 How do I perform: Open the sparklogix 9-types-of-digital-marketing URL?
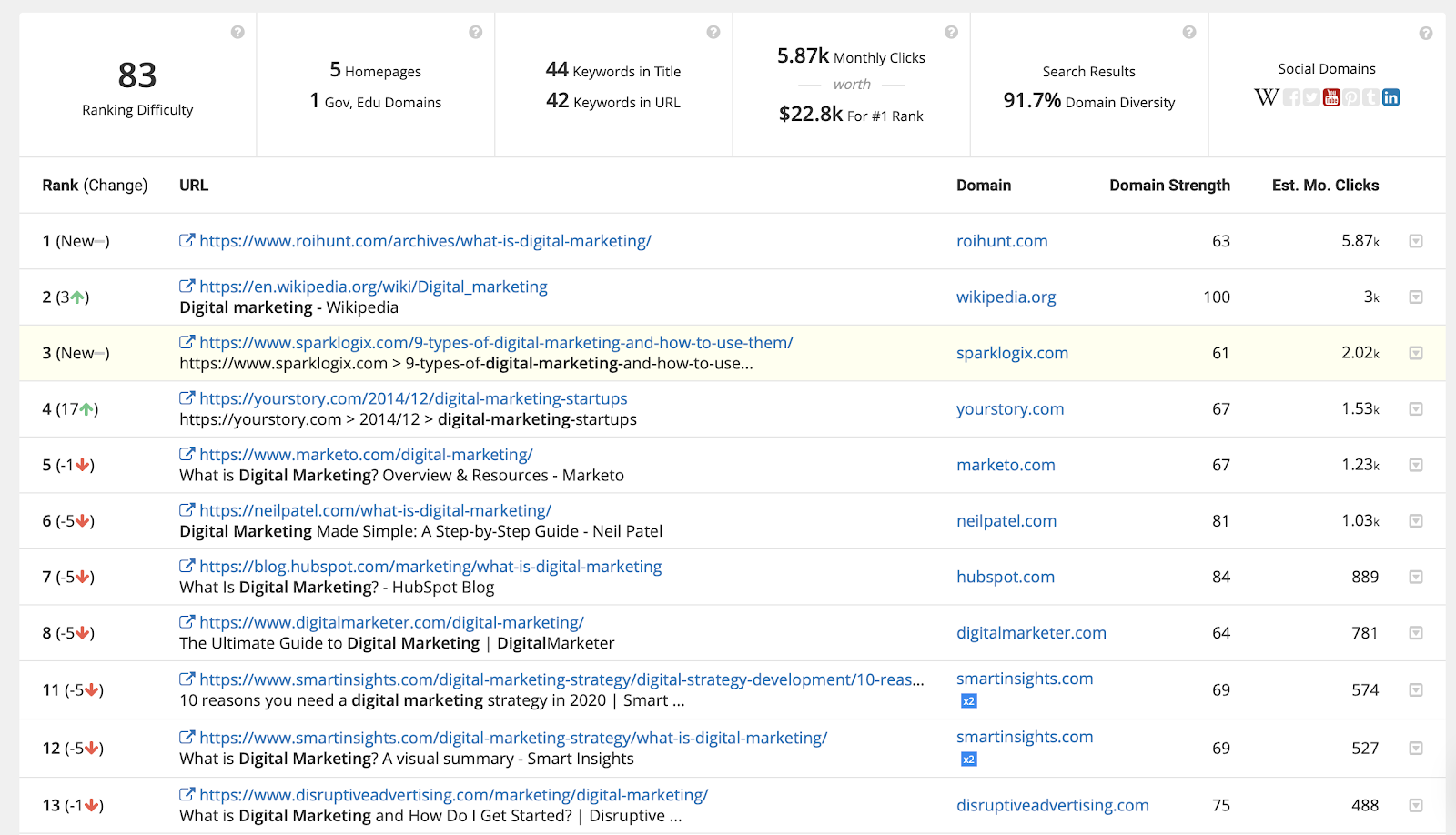click(496, 343)
